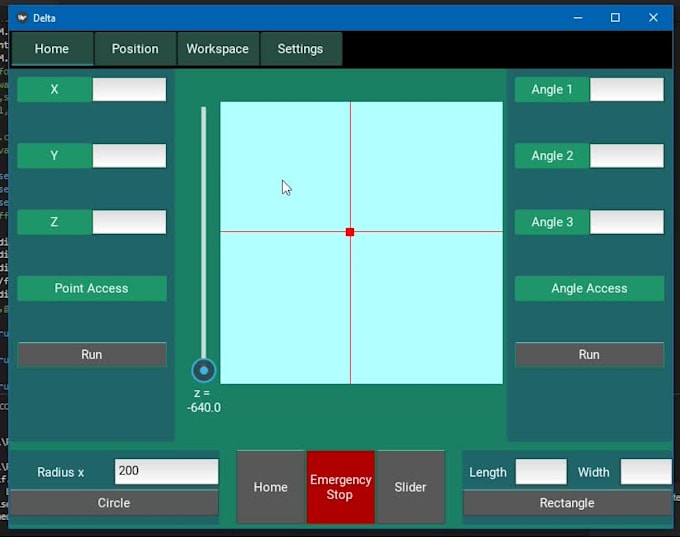This screenshot has width=680, height=537.
Task: Click the vertical Z slider track
Action: tap(204, 232)
